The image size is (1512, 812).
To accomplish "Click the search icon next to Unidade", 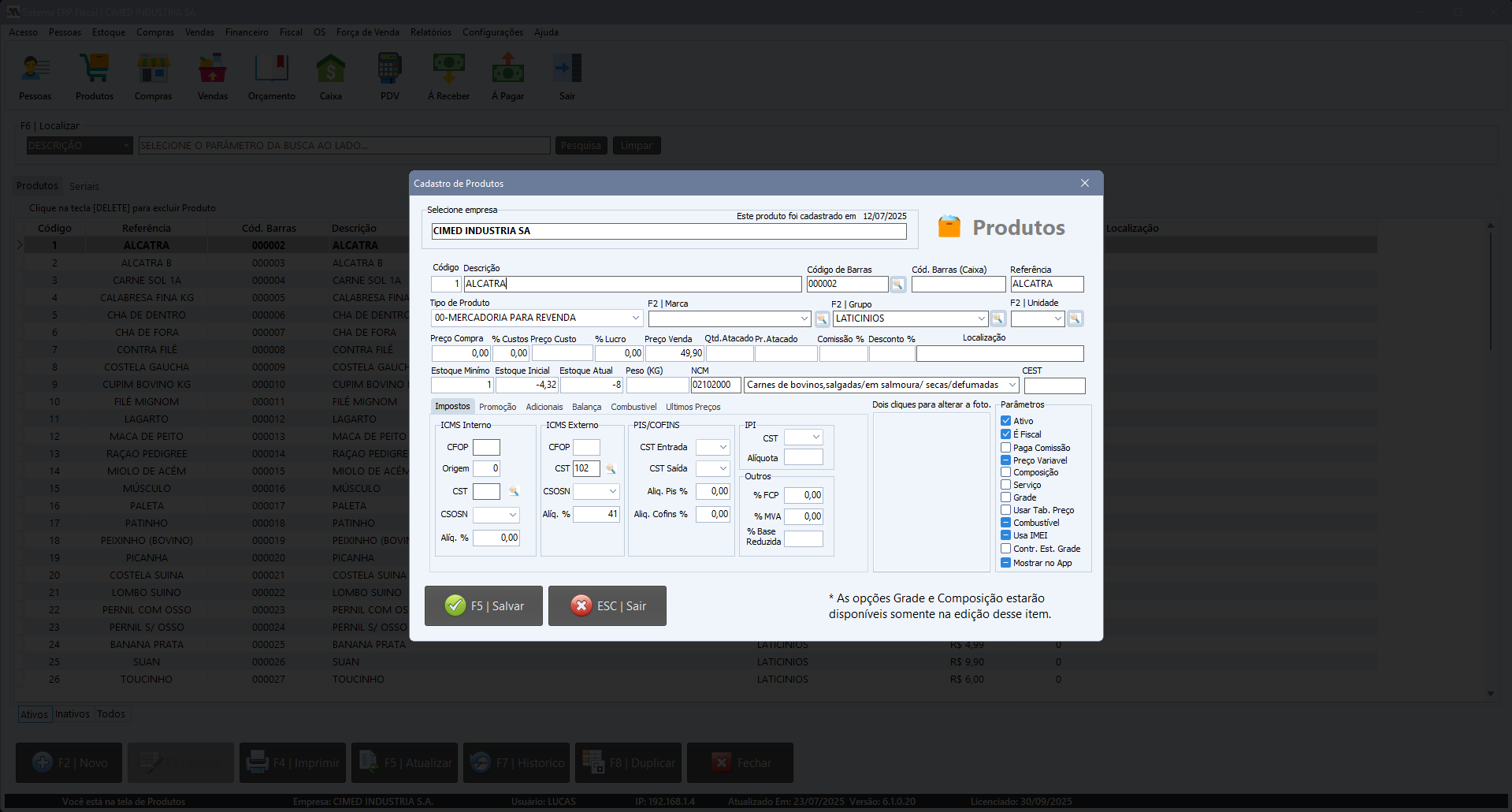I will tap(1075, 319).
